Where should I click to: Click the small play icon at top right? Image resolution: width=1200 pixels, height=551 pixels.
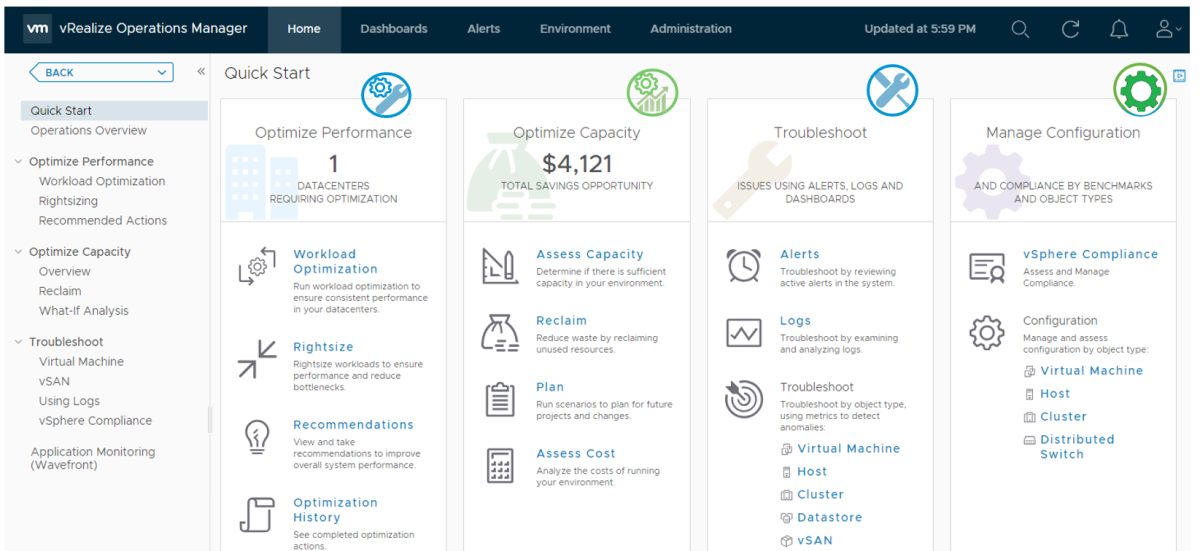click(x=1179, y=76)
